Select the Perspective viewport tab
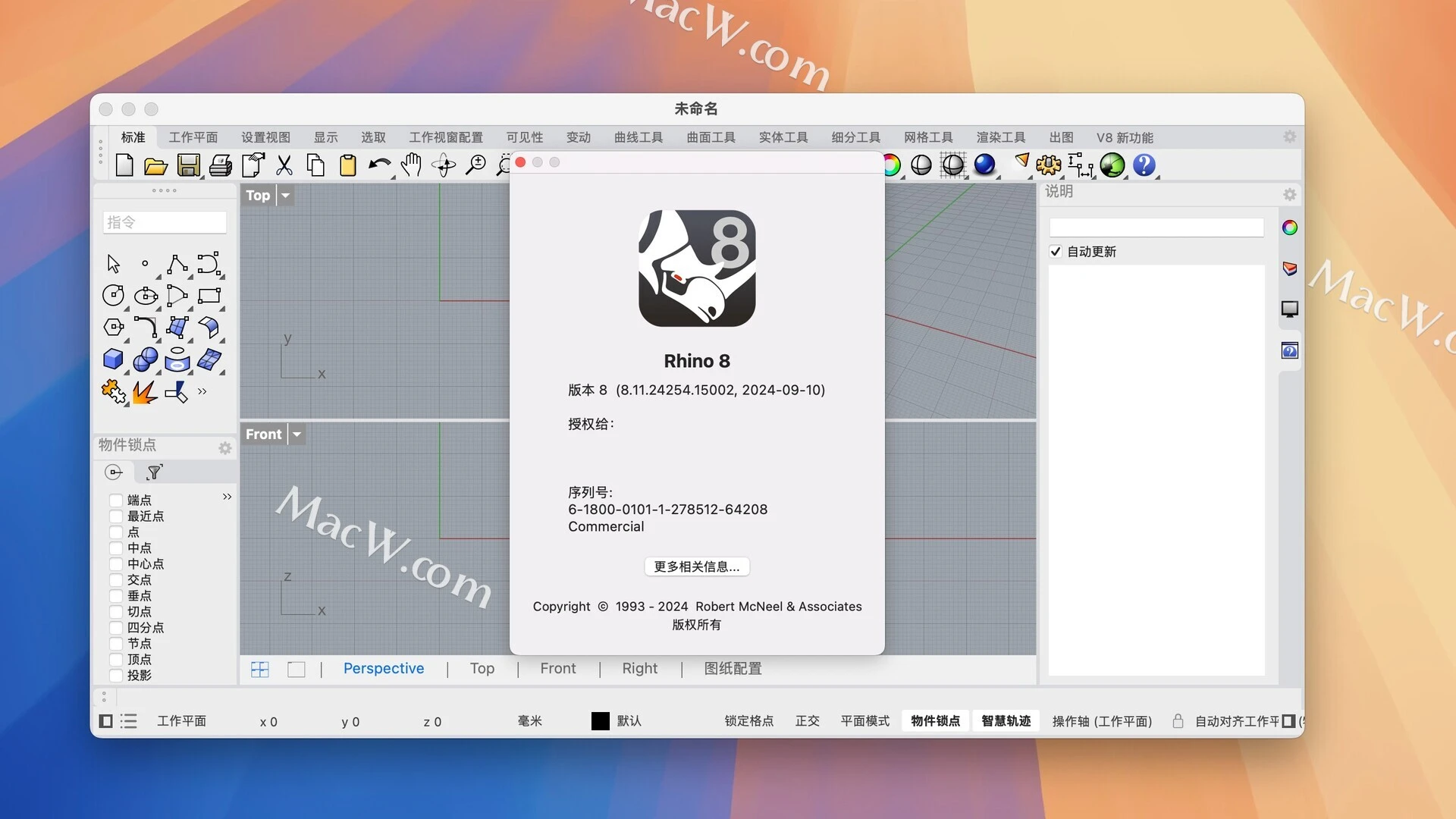This screenshot has width=1456, height=819. (x=384, y=669)
